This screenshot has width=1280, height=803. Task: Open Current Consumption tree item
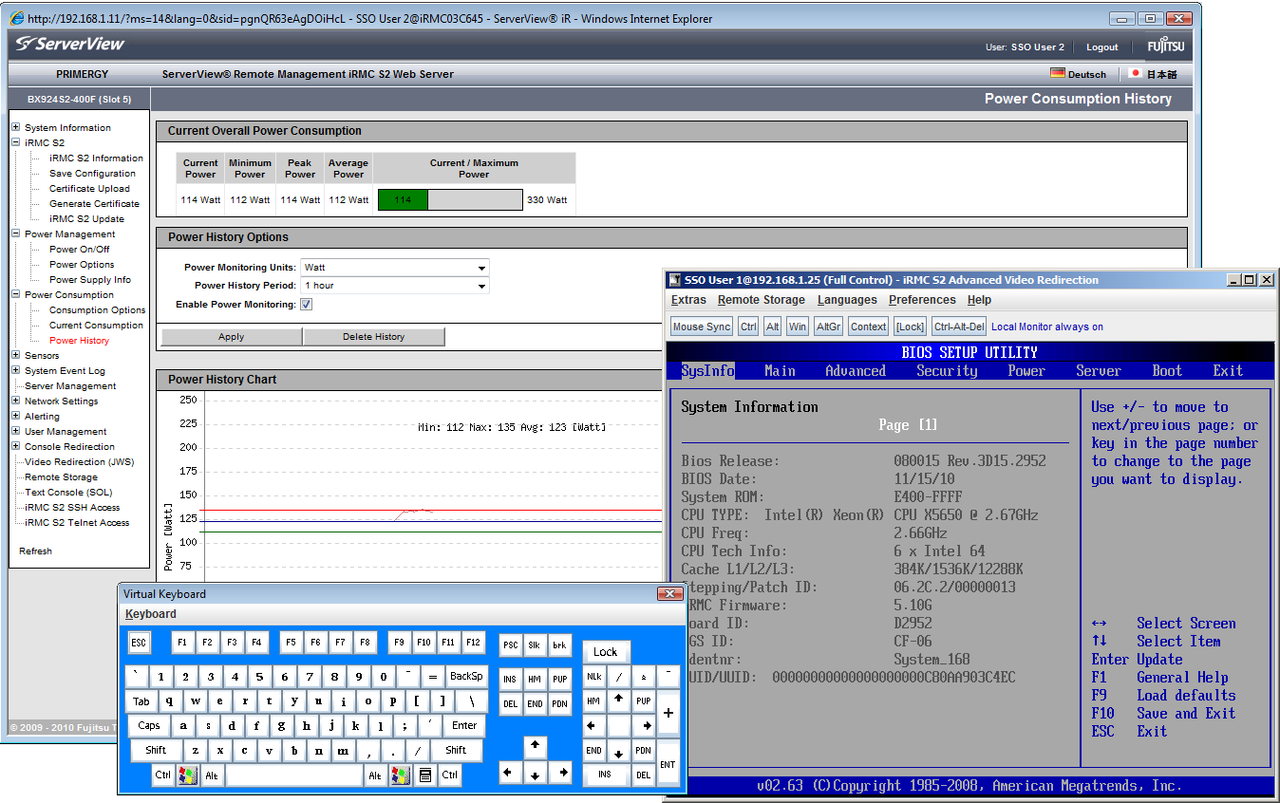click(96, 325)
